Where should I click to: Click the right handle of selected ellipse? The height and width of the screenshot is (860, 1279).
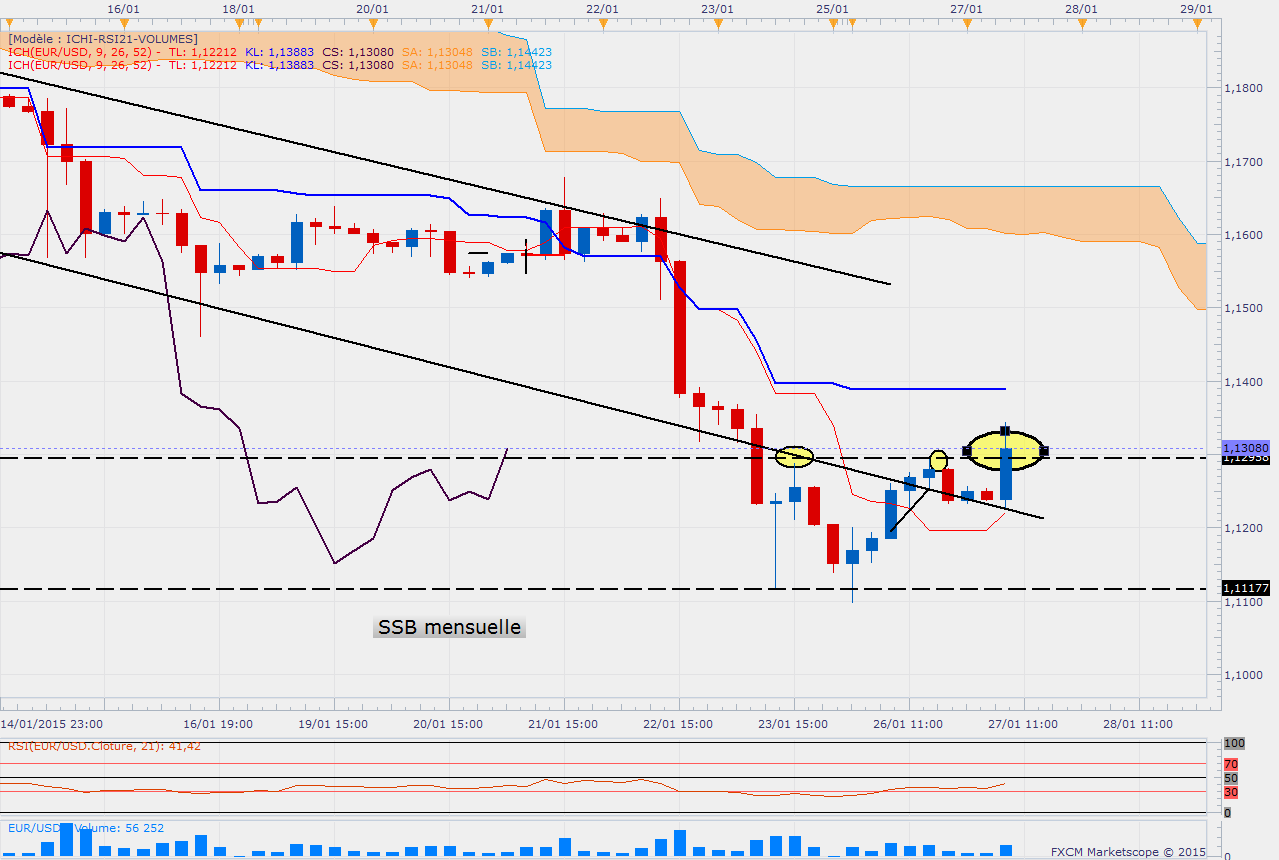pos(1044,451)
